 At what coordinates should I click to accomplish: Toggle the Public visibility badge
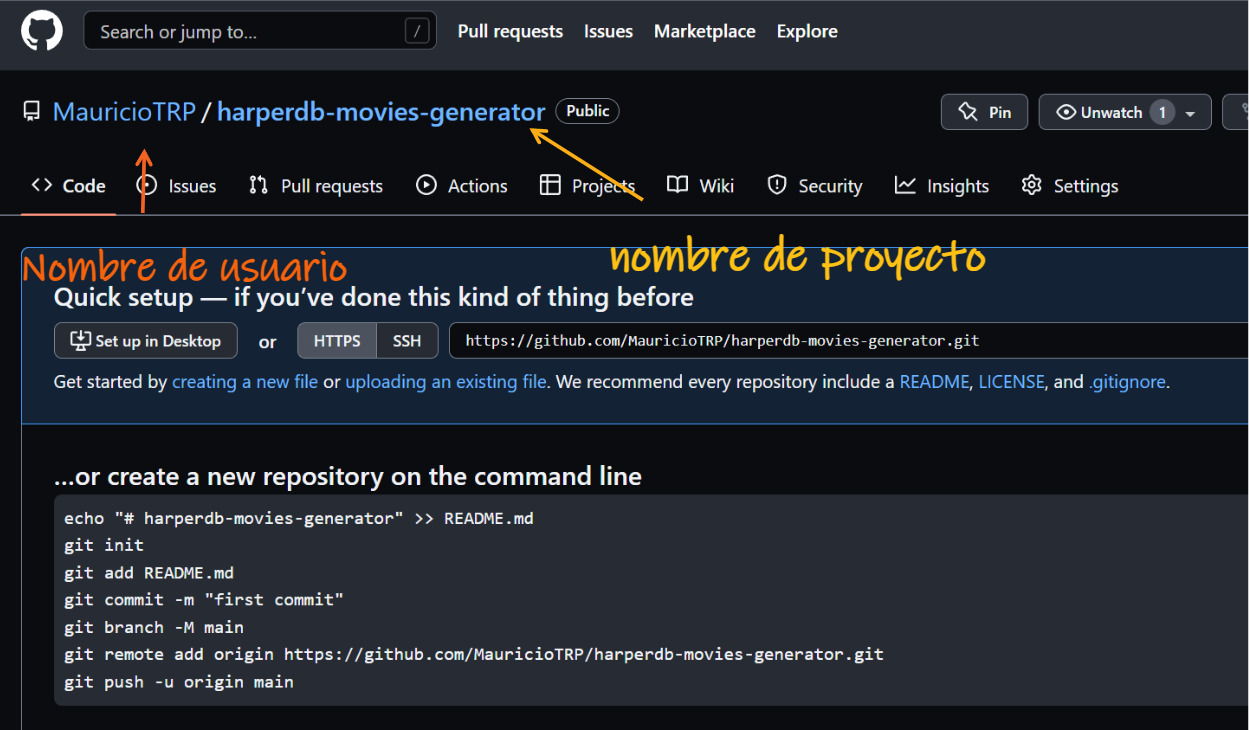(x=587, y=111)
